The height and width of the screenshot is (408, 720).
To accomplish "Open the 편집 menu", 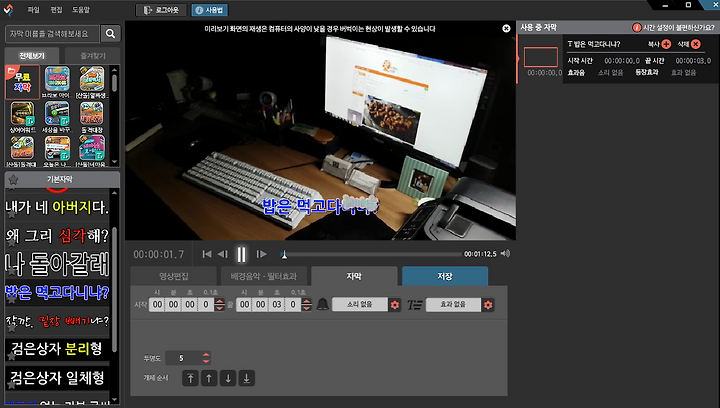I will click(x=56, y=10).
